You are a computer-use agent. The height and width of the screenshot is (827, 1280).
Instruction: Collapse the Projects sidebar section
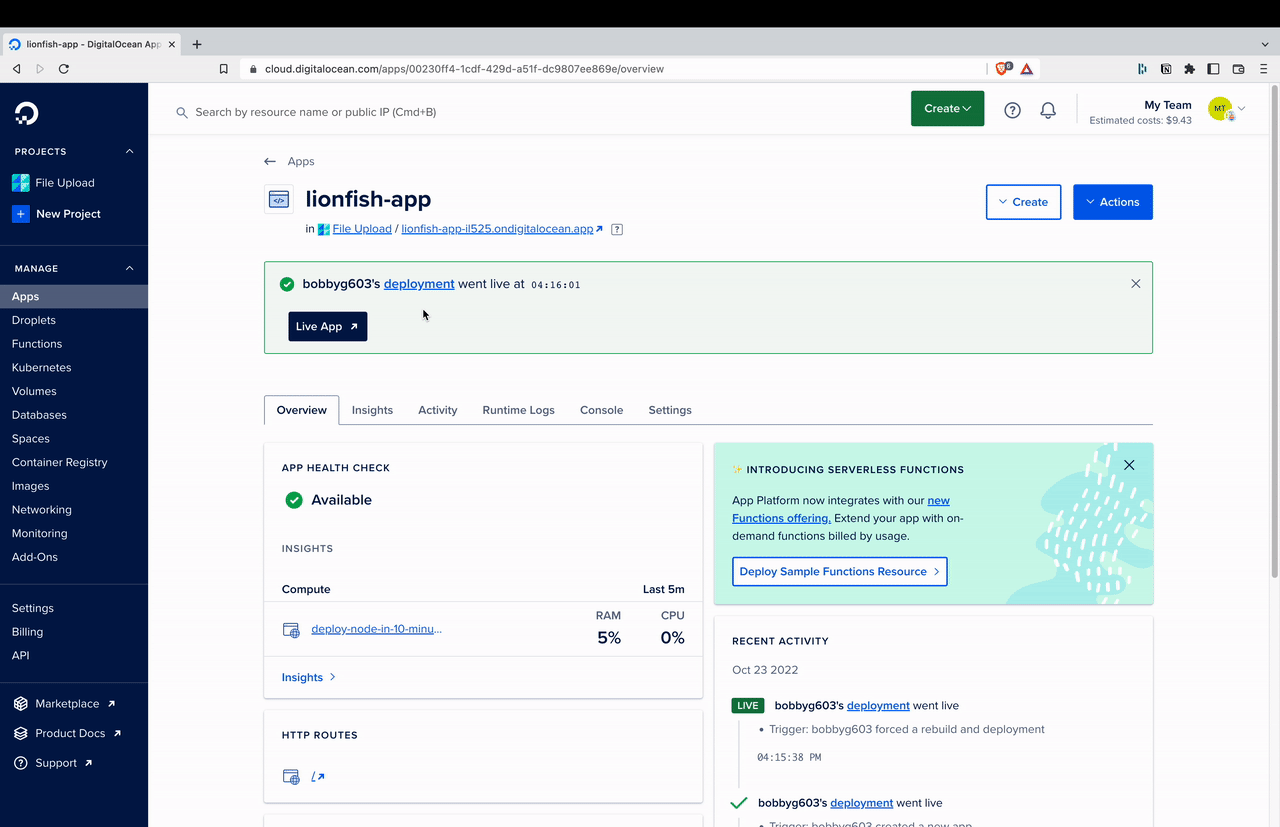pos(129,152)
